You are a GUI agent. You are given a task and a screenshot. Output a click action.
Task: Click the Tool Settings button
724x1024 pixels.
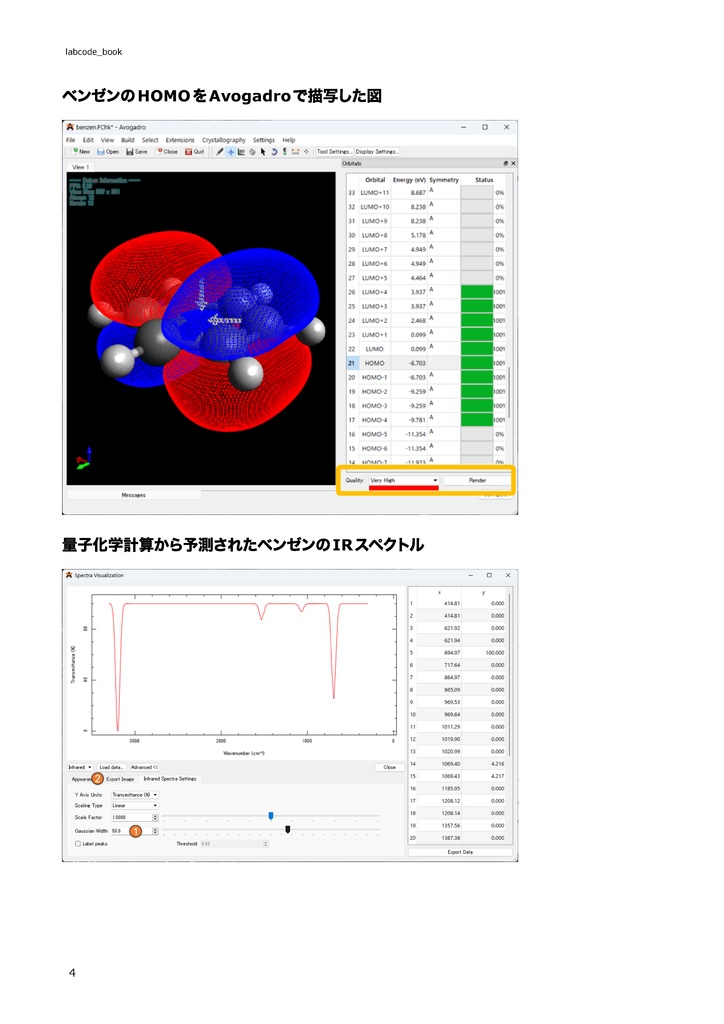pyautogui.click(x=334, y=152)
